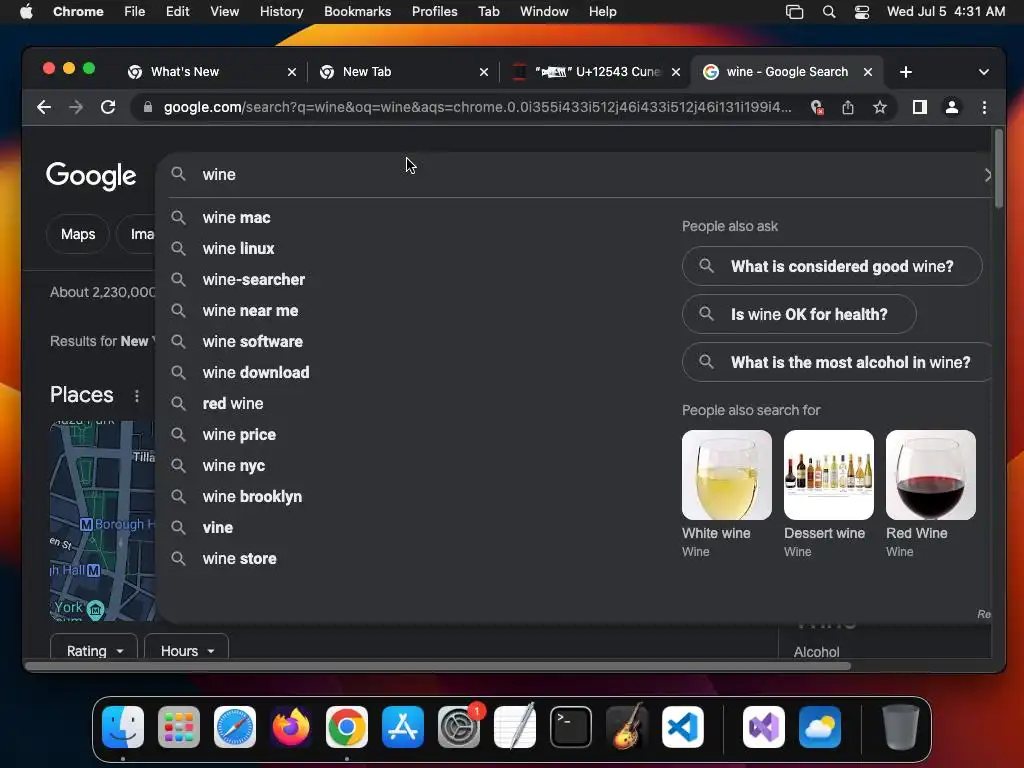Click the Places map preview
1024x768 pixels.
[103, 520]
